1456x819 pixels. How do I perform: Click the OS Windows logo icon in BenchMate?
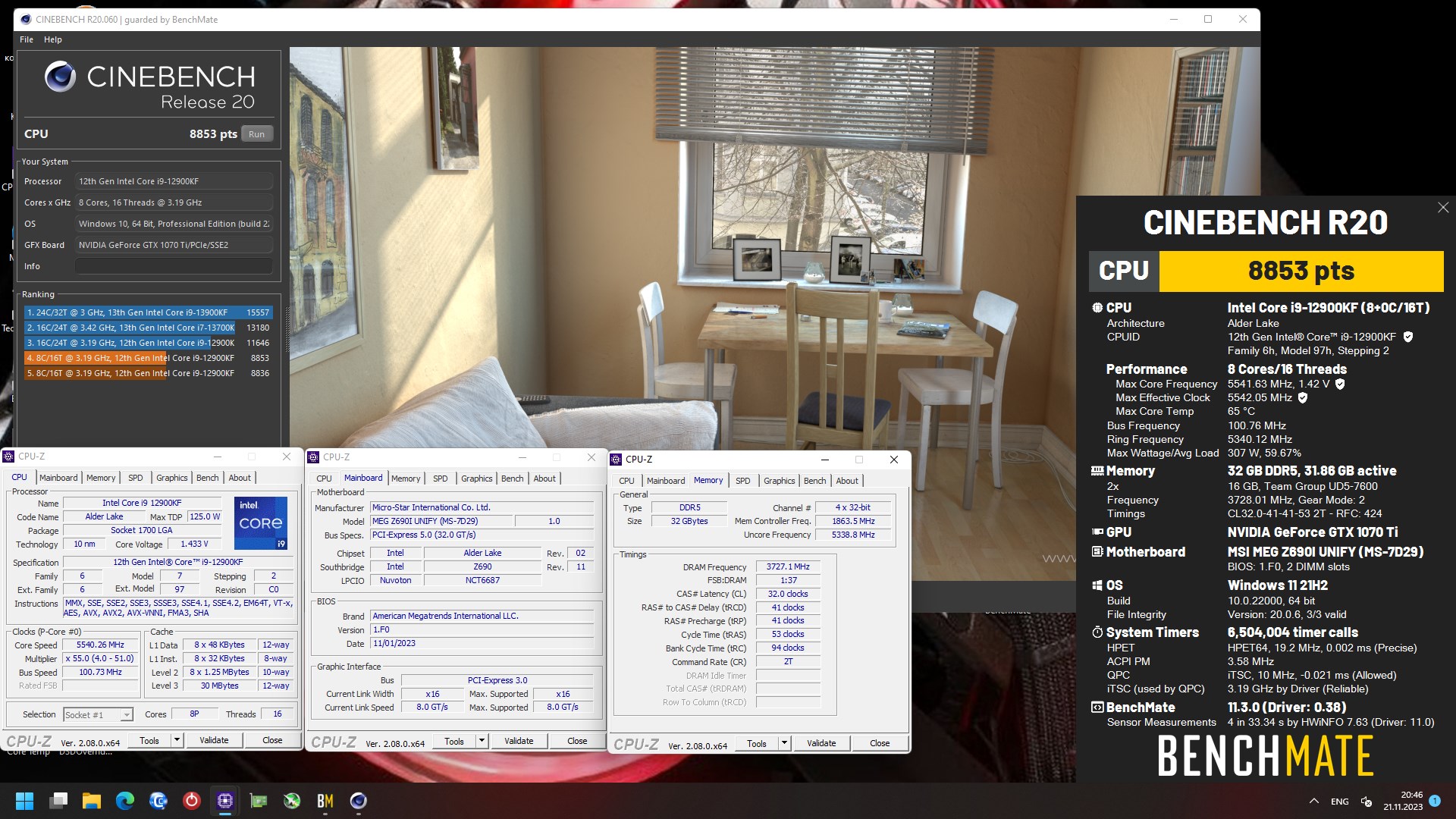(1097, 585)
